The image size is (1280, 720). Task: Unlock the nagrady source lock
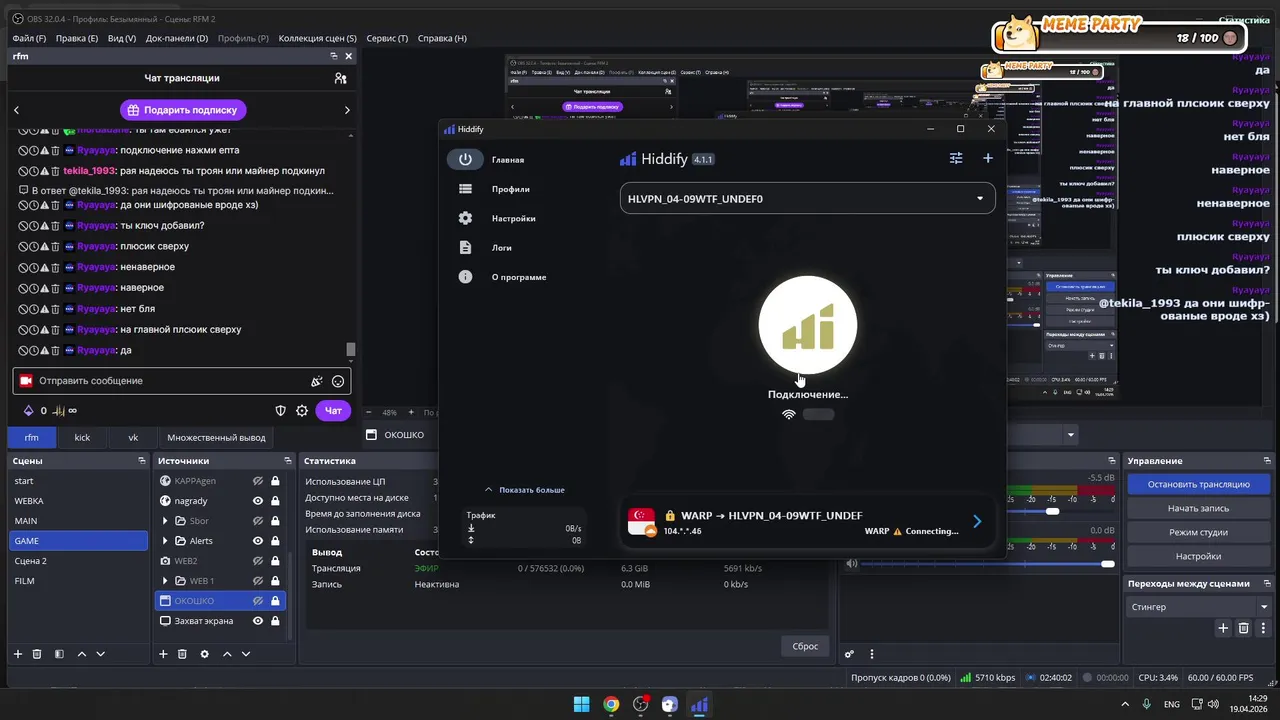point(275,501)
